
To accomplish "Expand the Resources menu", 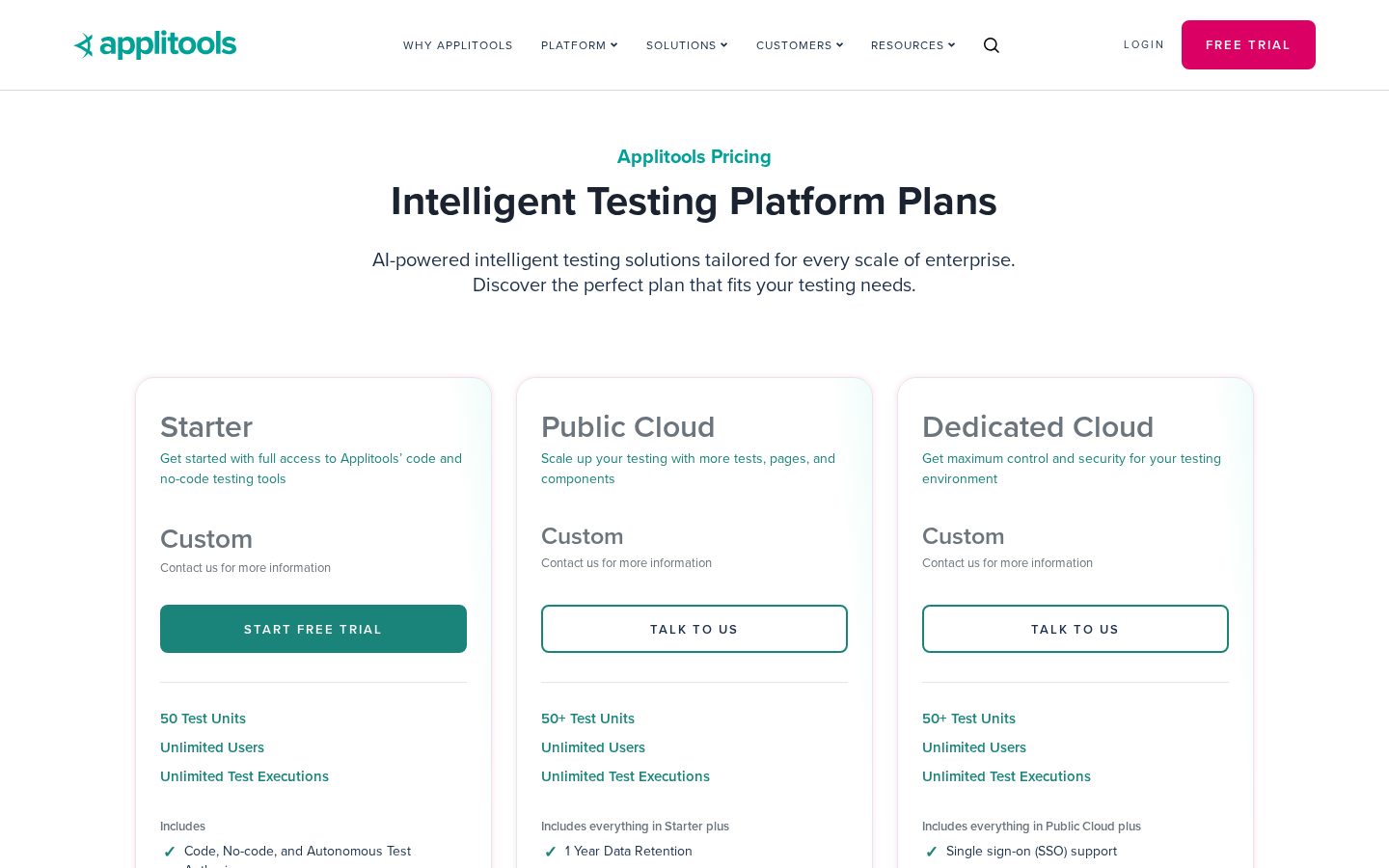I will 912,45.
